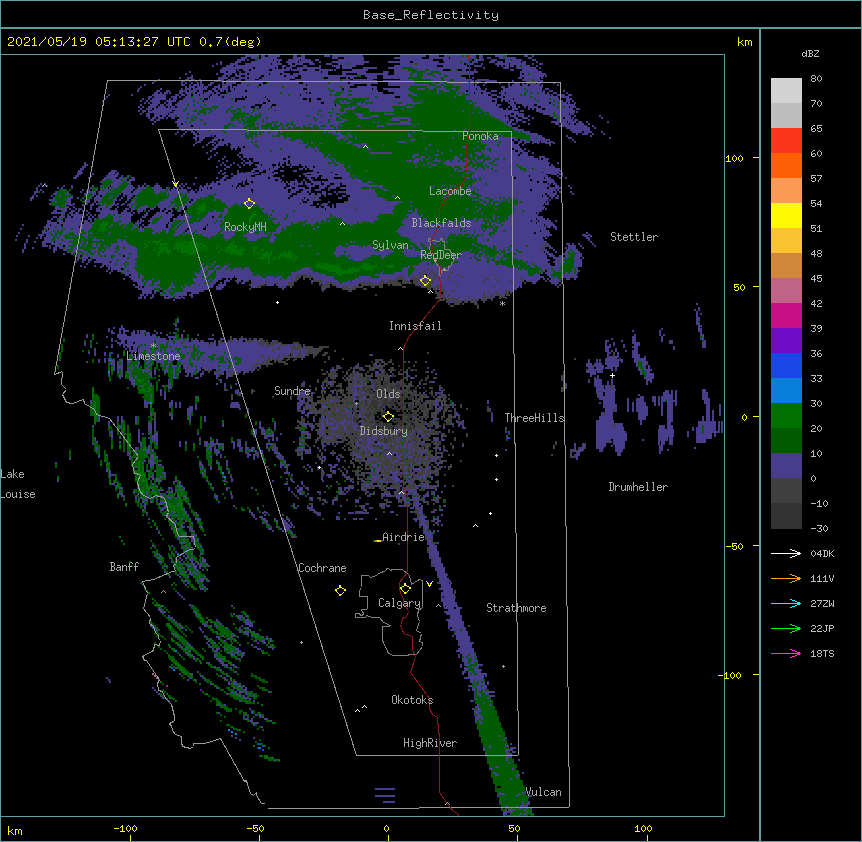Click the cyan 27ZW arrow in the legend

click(x=786, y=603)
